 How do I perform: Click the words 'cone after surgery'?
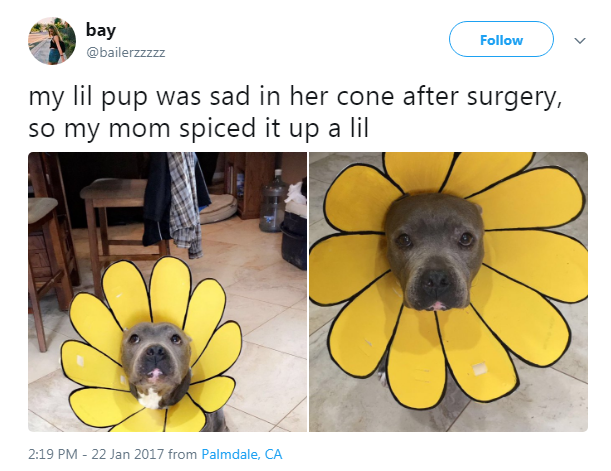click(x=449, y=97)
